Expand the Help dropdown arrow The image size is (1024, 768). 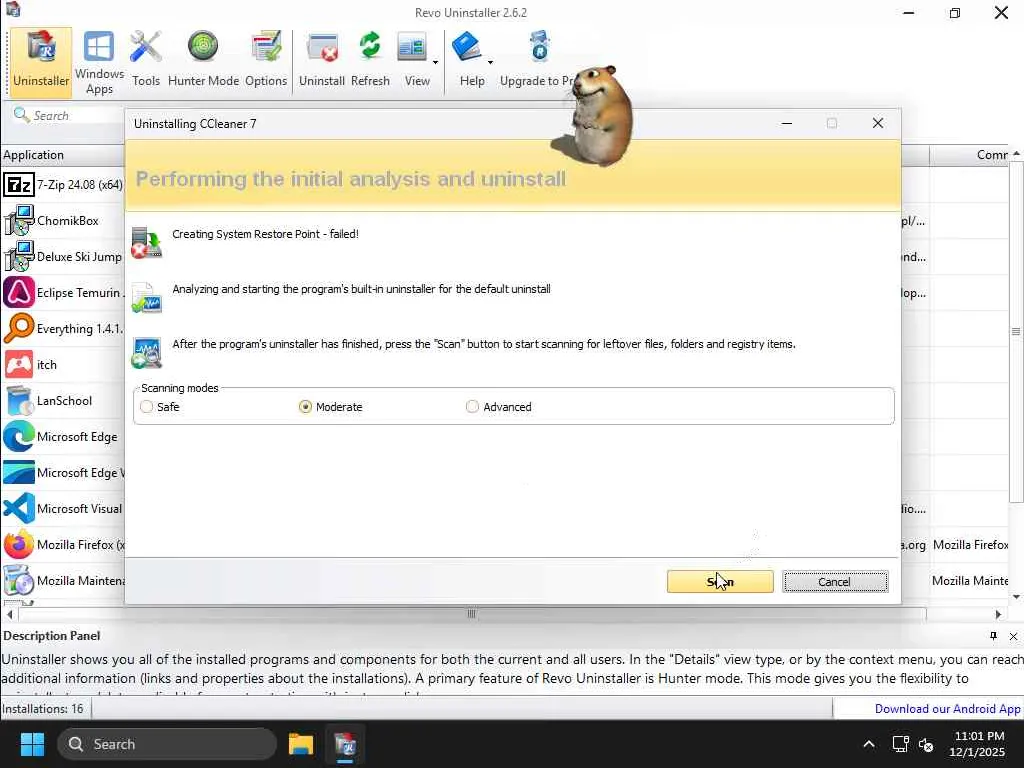tap(490, 63)
